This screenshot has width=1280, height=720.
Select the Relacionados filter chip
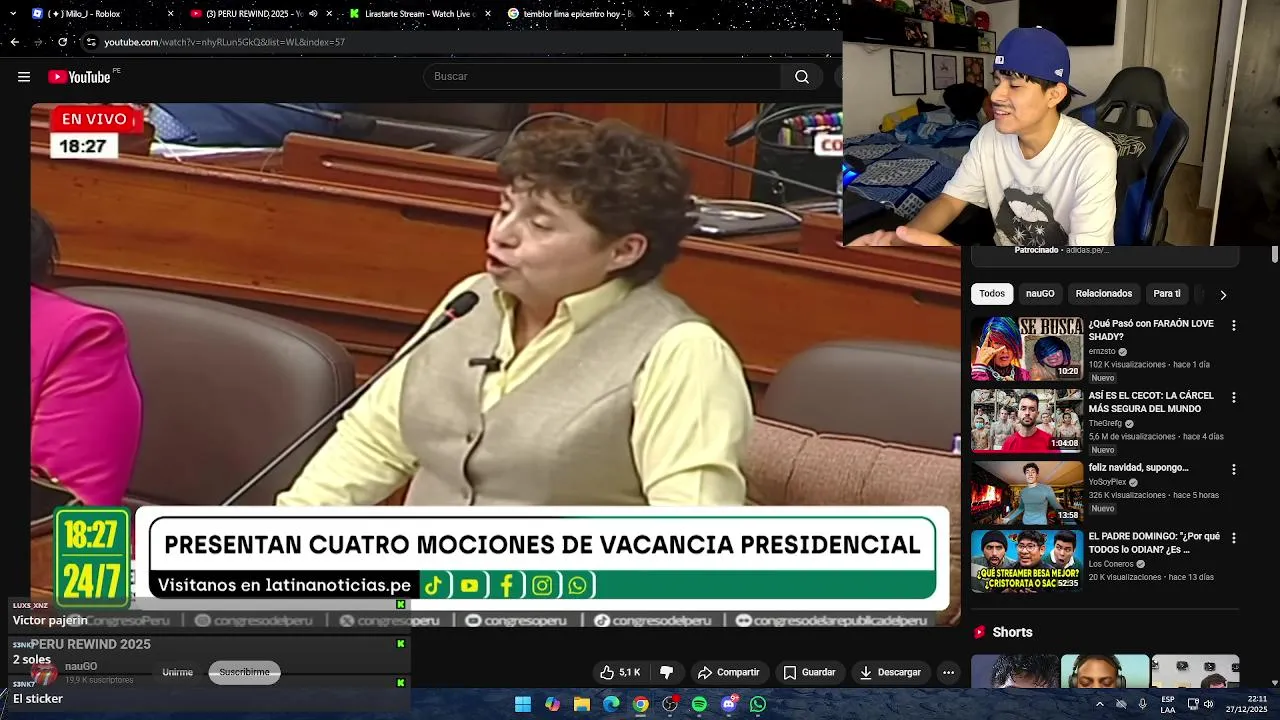click(1104, 294)
